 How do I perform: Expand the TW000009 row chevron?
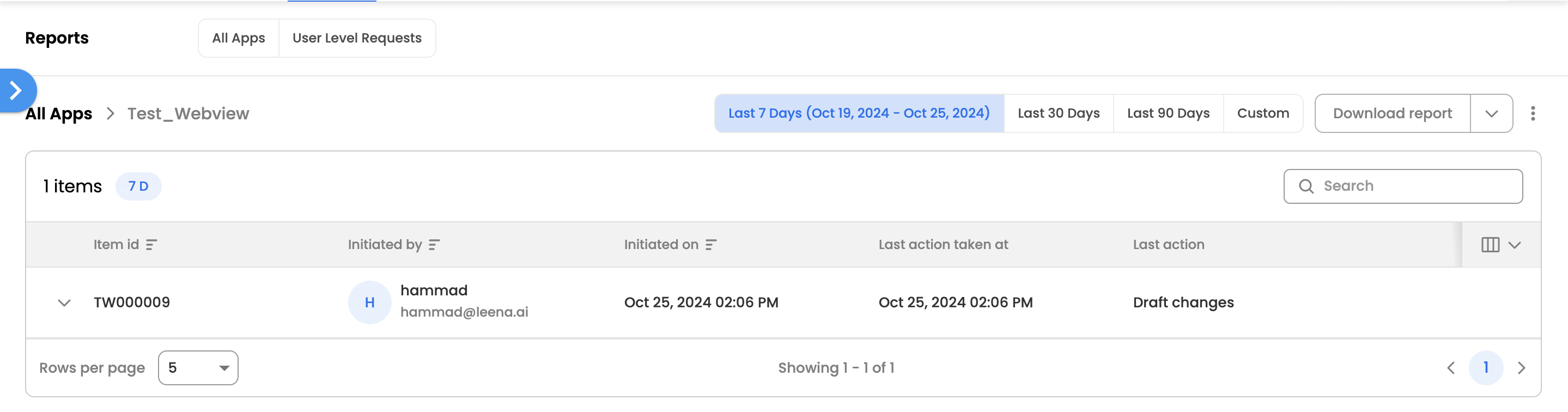click(x=64, y=302)
